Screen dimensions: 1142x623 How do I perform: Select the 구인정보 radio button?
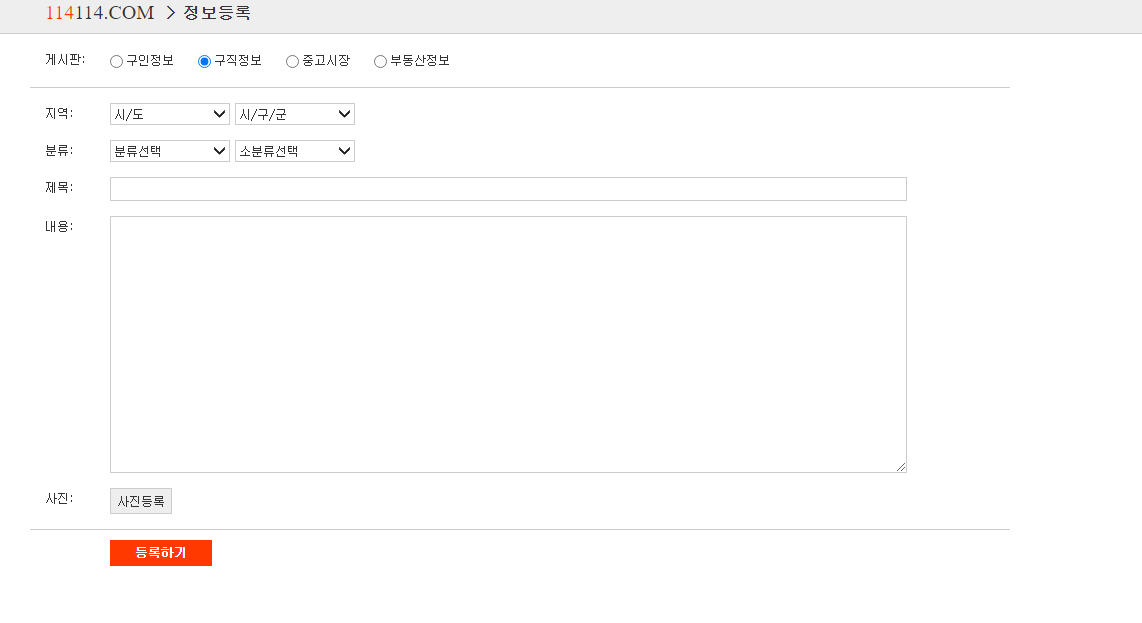pos(116,61)
